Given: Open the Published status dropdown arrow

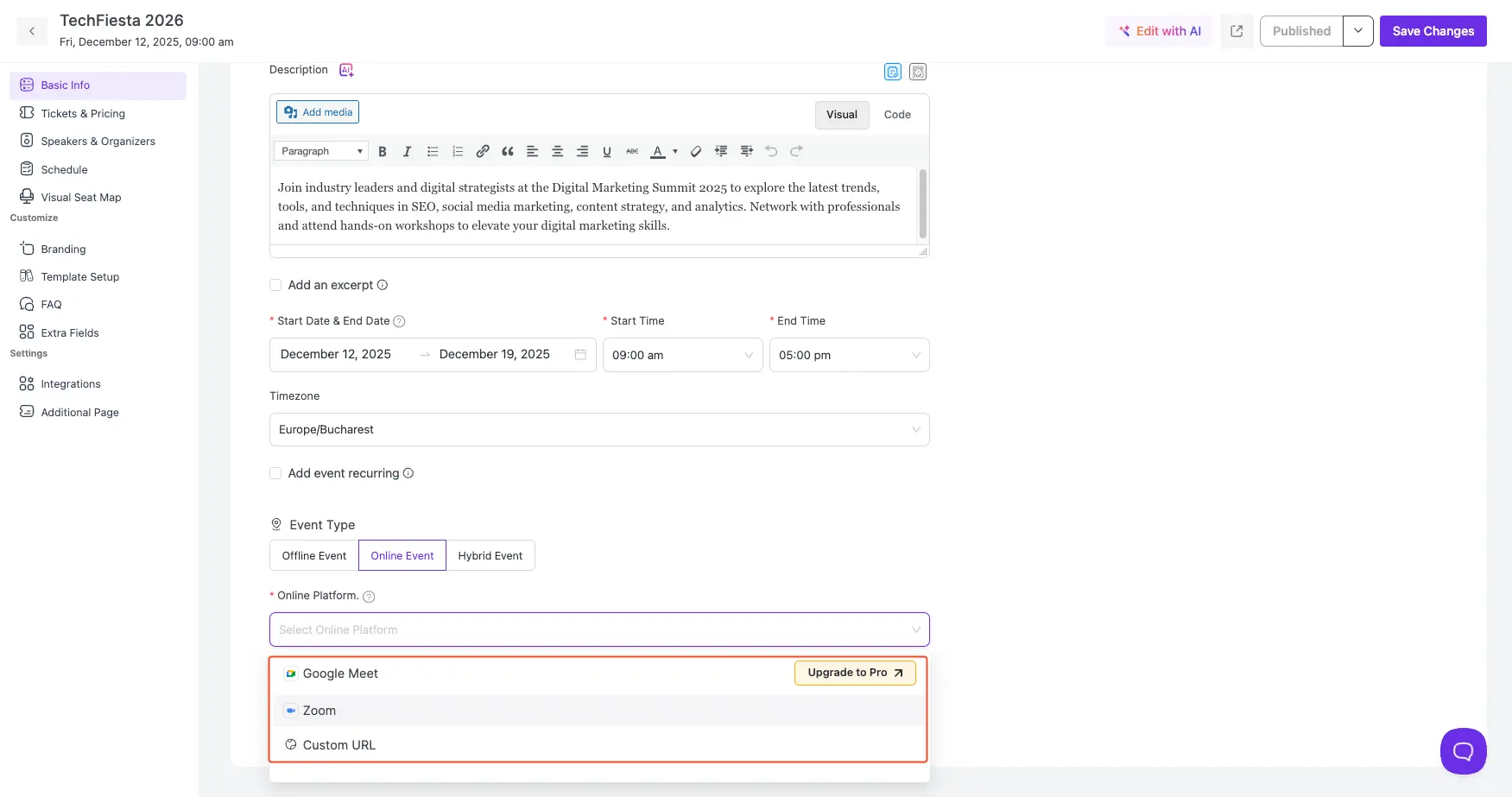Looking at the screenshot, I should pyautogui.click(x=1357, y=31).
